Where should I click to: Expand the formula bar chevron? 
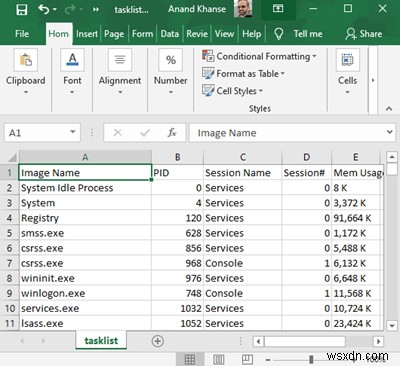(389, 132)
